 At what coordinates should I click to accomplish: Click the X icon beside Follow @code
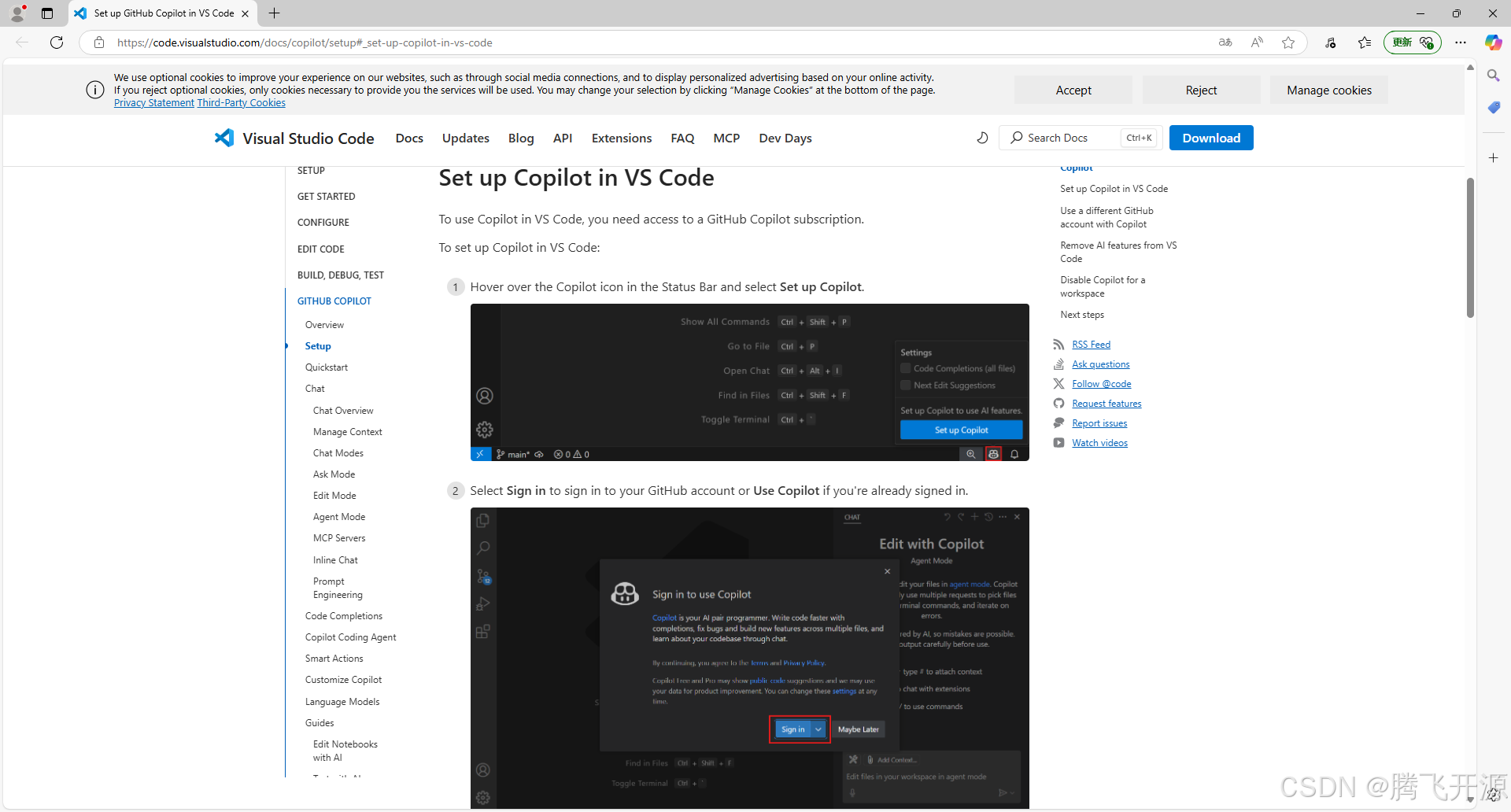point(1058,384)
